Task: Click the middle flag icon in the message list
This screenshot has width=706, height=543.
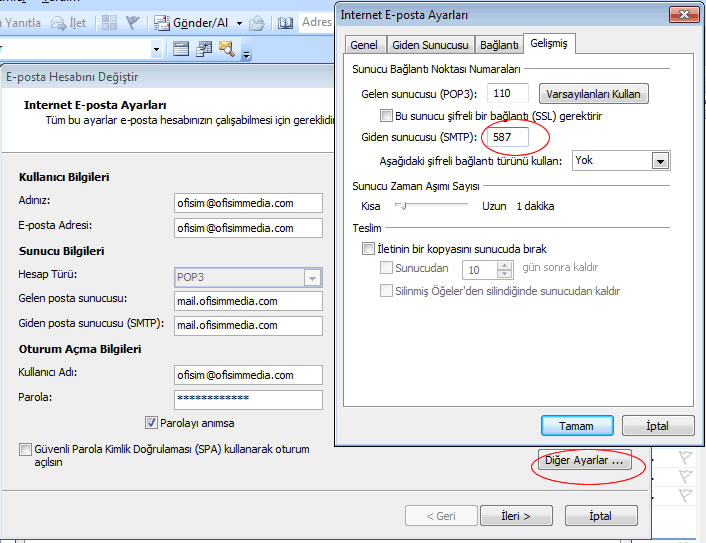Action: (685, 476)
